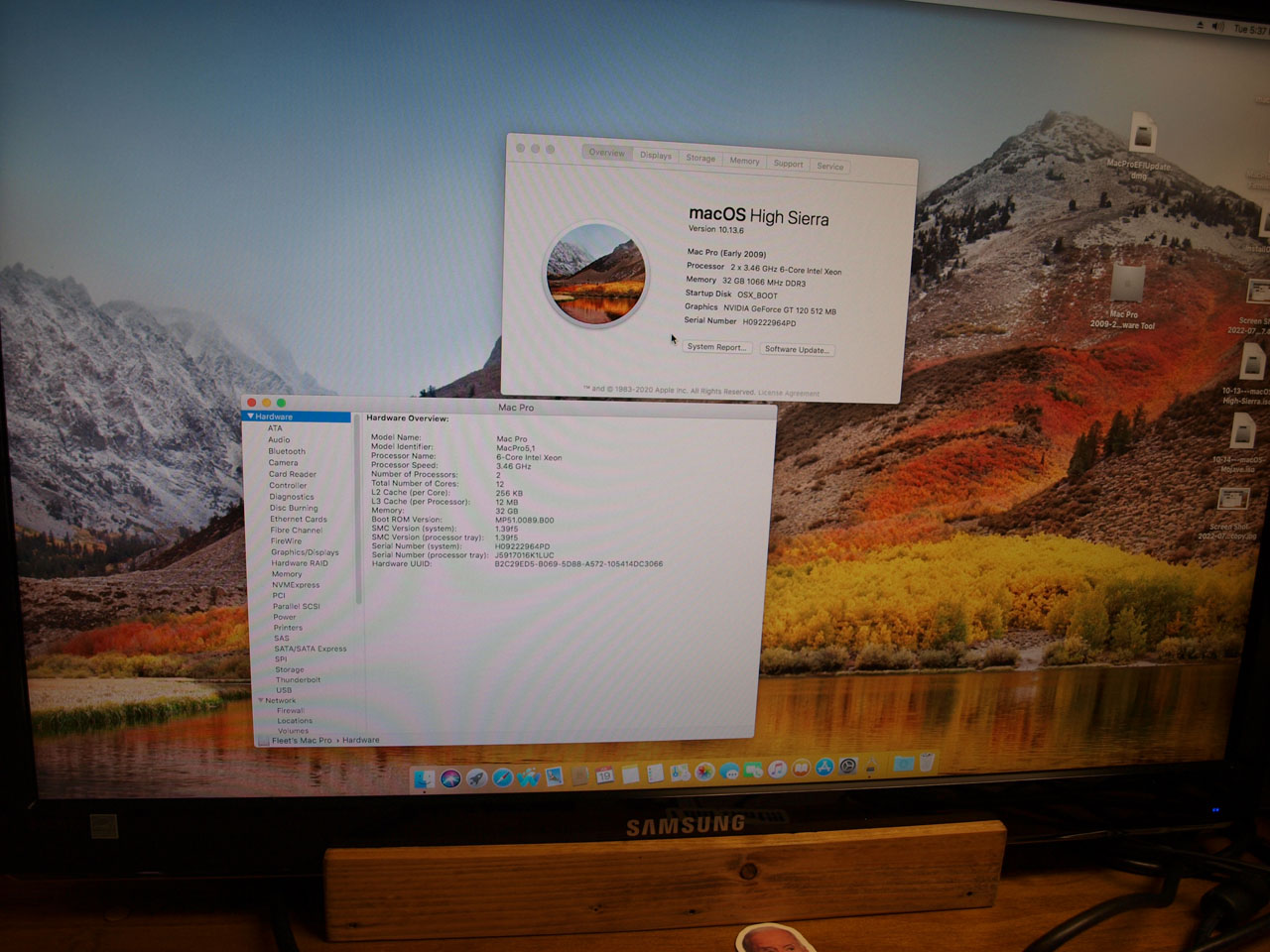
Task: Open the Downloads folder in Dock
Action: click(903, 764)
